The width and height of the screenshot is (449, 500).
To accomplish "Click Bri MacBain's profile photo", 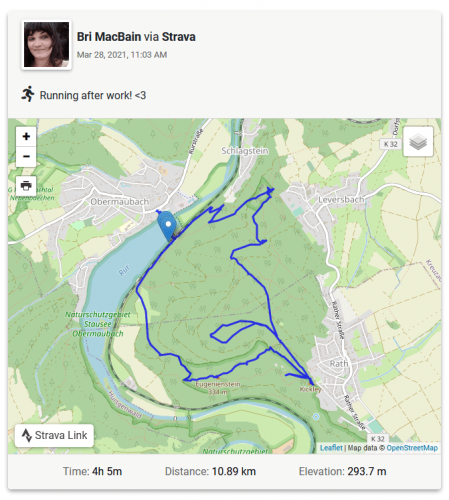I will point(46,45).
